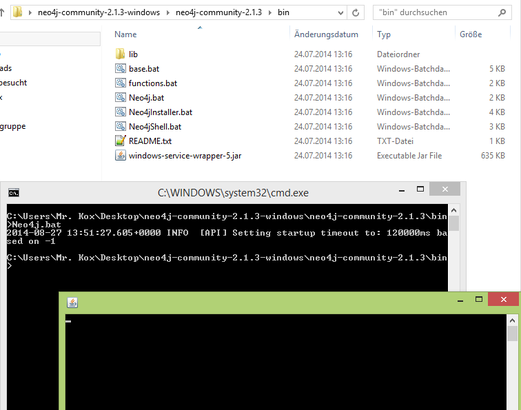Expand chevron before neo4j-community-2.1.3-windows breadcrumb

30,13
